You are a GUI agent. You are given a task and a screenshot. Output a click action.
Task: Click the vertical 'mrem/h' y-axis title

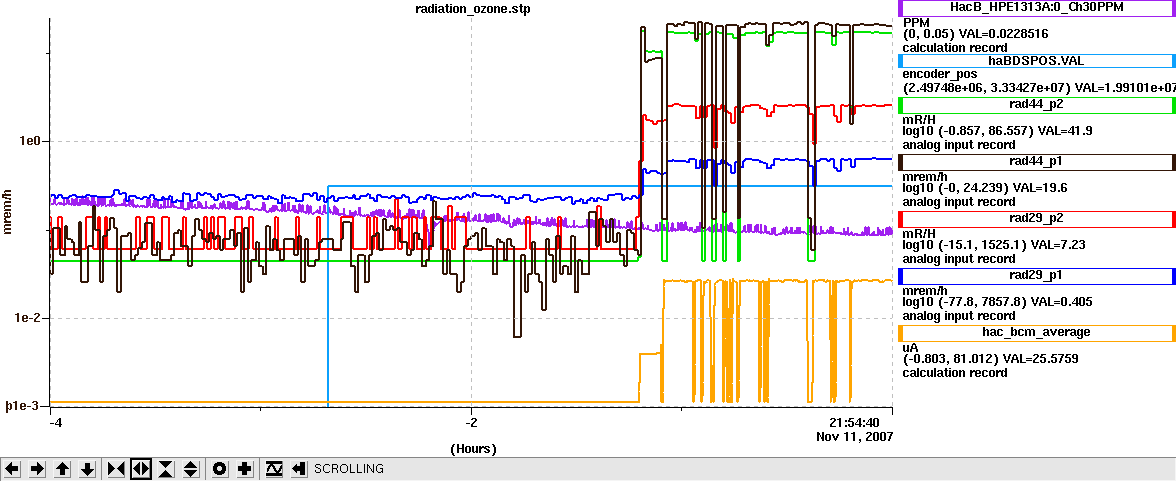(x=9, y=210)
